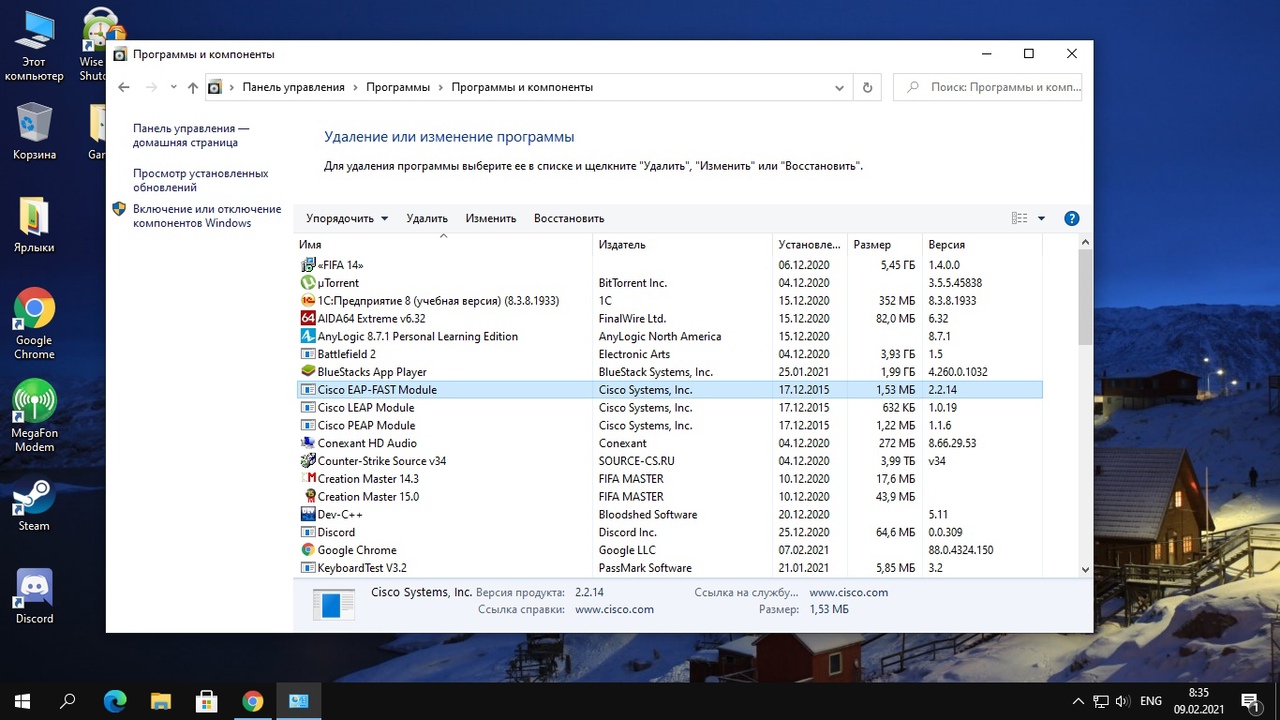This screenshot has height=720, width=1280.
Task: Click the Conexant HD Audio icon
Action: [308, 443]
